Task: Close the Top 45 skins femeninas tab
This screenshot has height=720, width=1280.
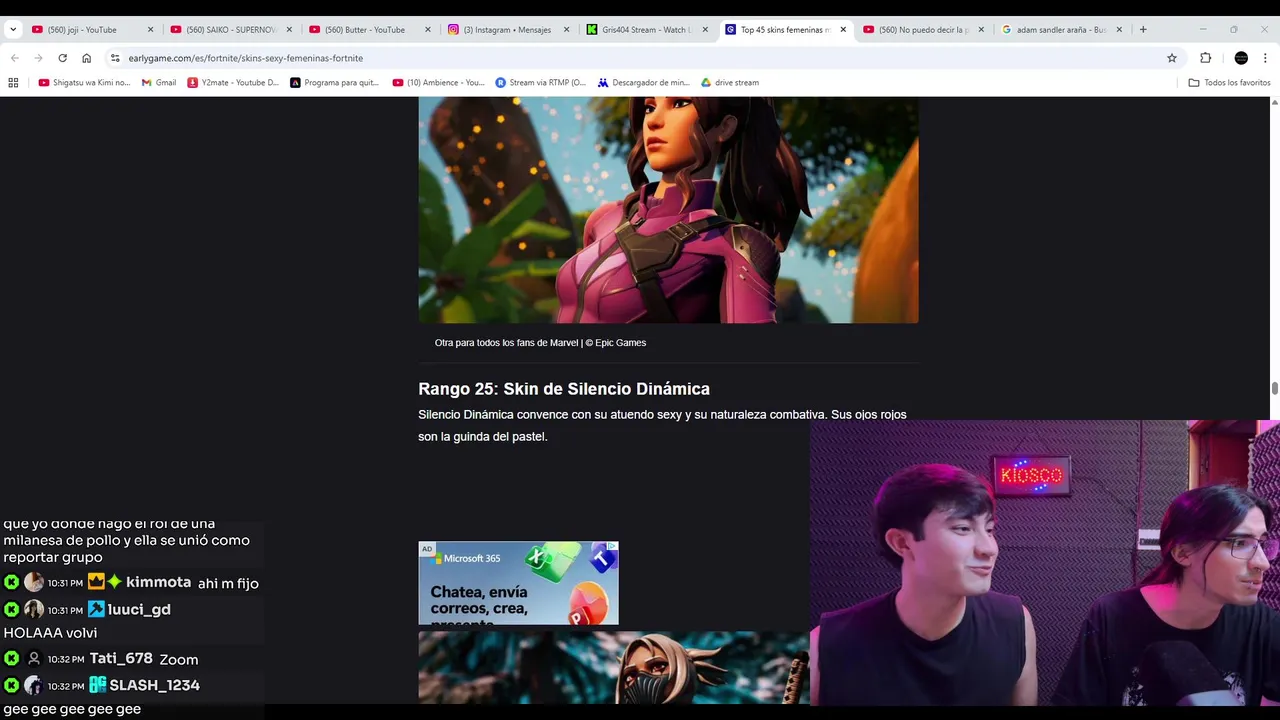Action: [x=842, y=30]
